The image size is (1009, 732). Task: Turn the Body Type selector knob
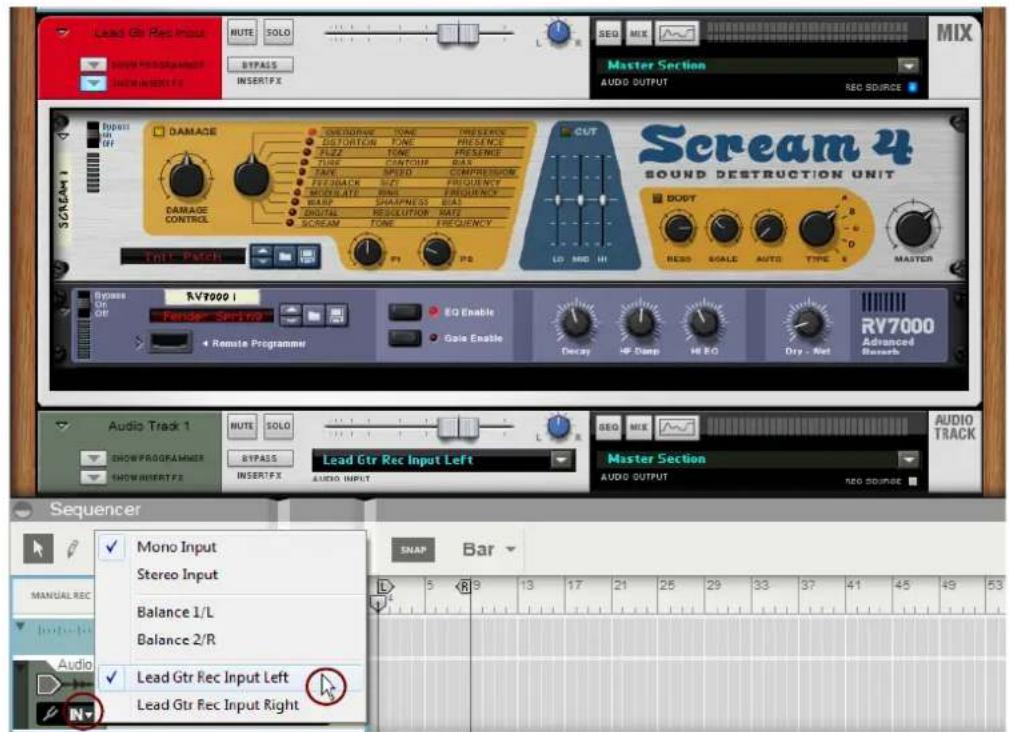coord(818,228)
